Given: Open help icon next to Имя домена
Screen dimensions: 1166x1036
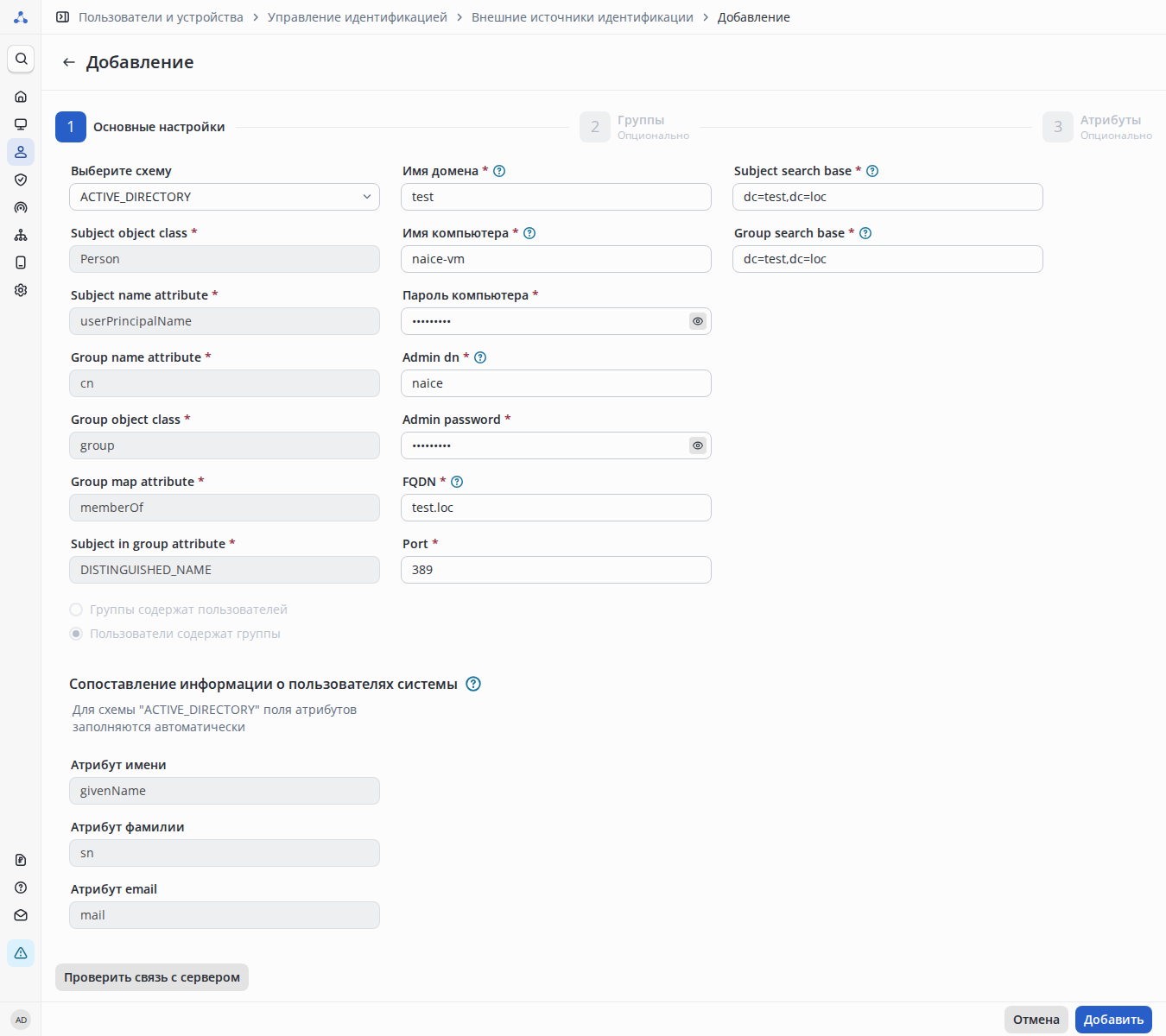Looking at the screenshot, I should coord(499,171).
